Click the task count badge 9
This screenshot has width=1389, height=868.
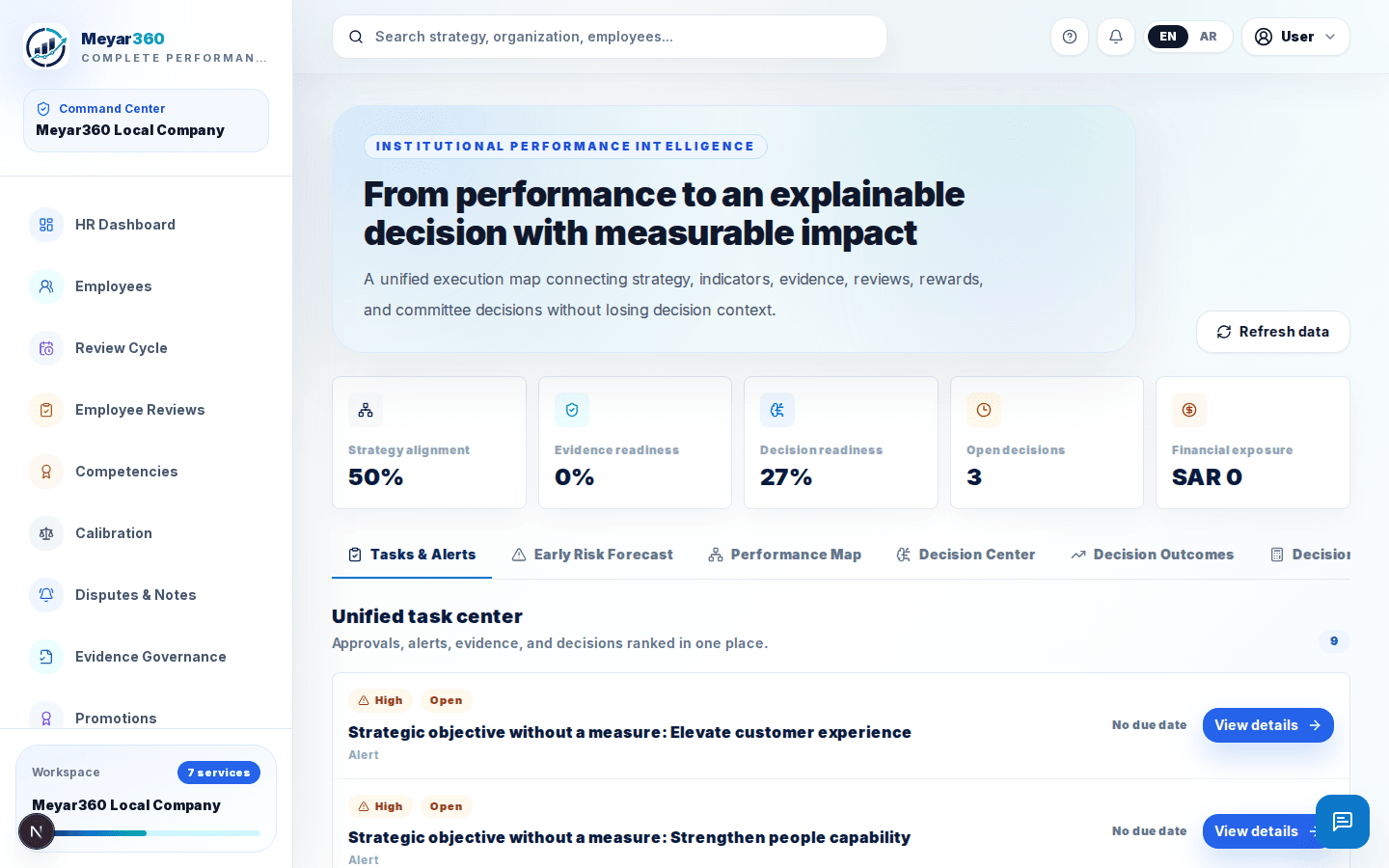click(x=1334, y=641)
